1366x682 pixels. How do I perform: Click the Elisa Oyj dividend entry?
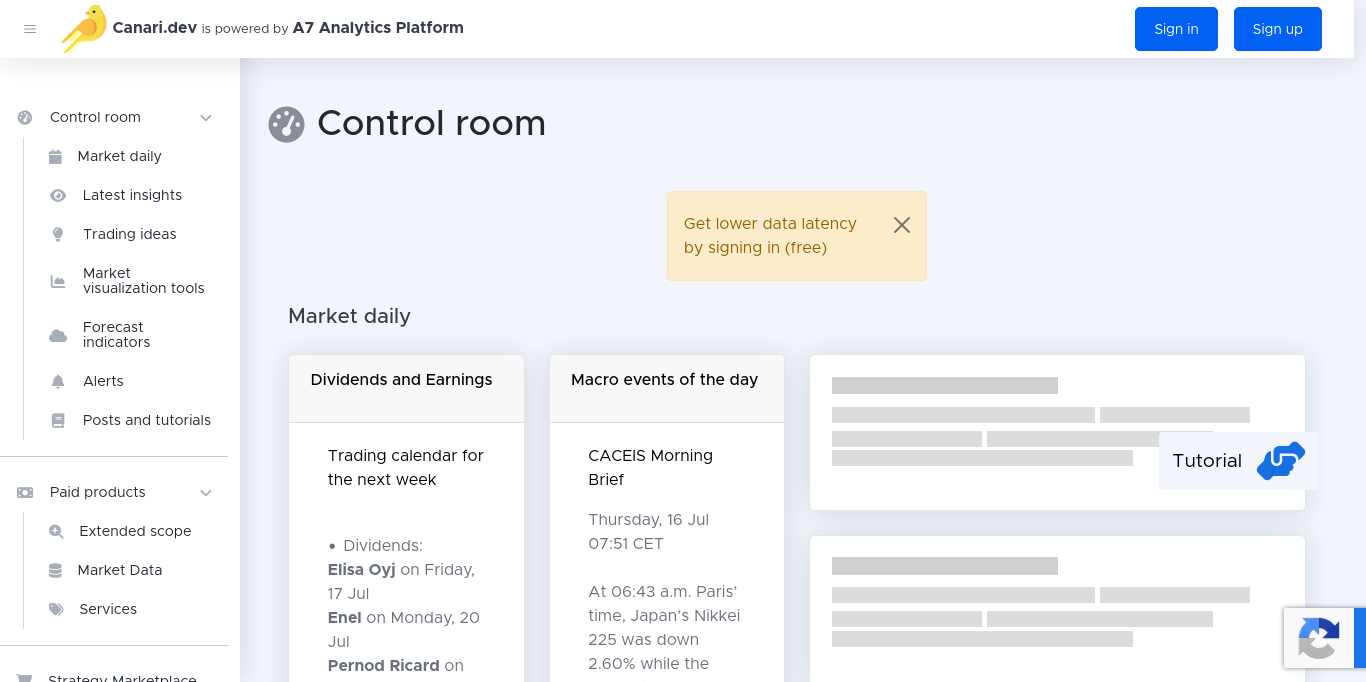pos(401,582)
